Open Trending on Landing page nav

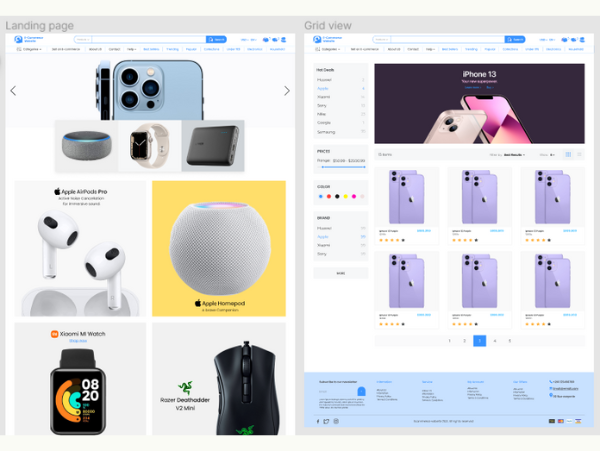click(x=173, y=49)
